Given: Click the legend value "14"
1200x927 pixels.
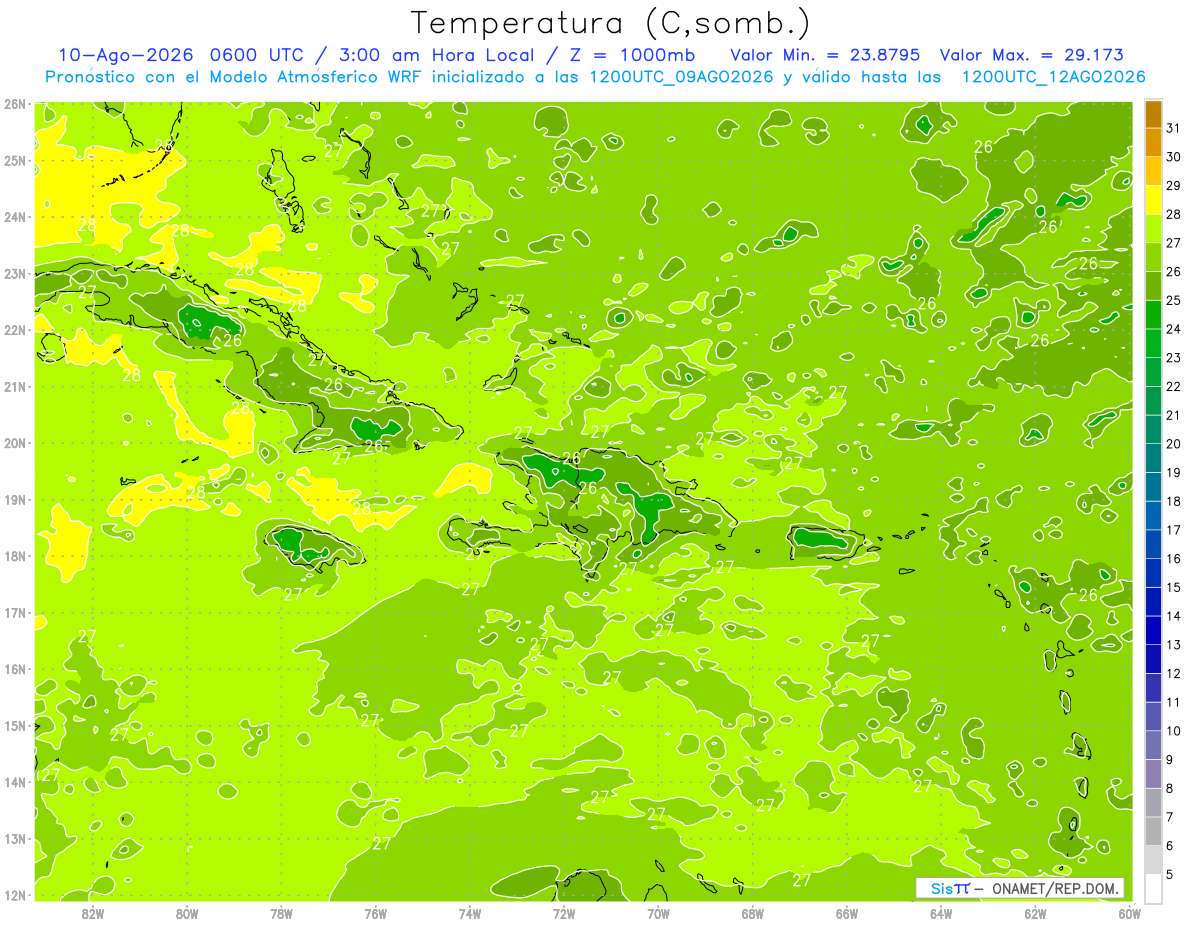Looking at the screenshot, I should (1174, 616).
